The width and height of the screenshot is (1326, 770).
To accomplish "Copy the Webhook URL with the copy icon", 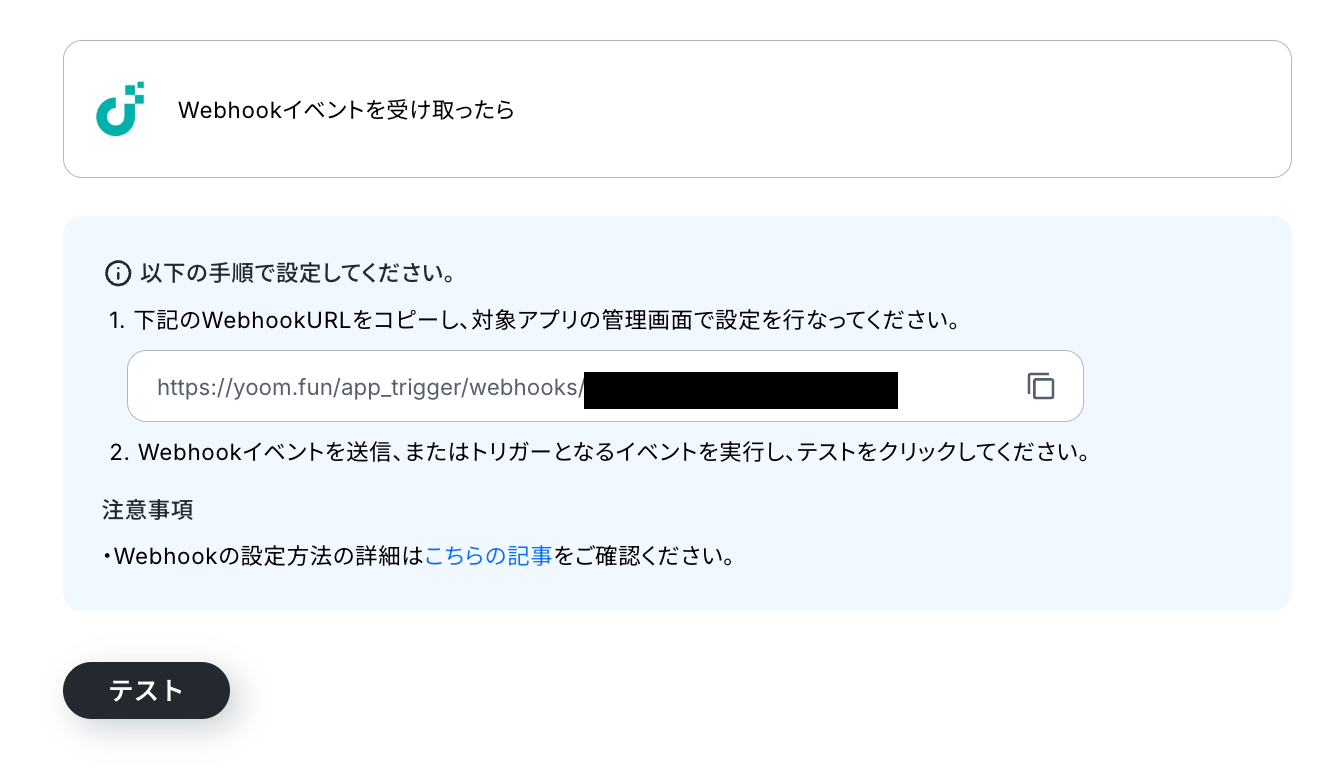I will 1041,386.
